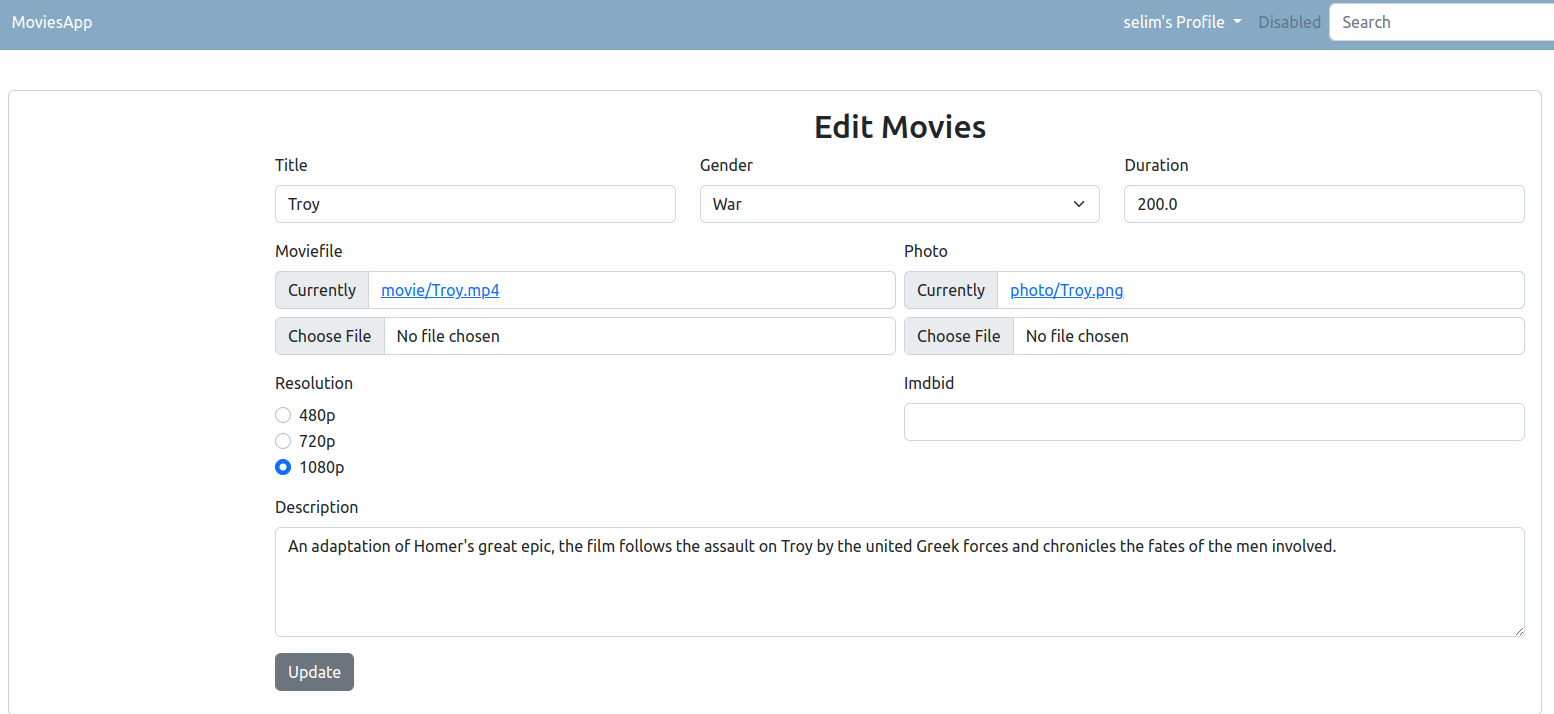Click the Gender label text
The image size is (1554, 714).
click(726, 165)
